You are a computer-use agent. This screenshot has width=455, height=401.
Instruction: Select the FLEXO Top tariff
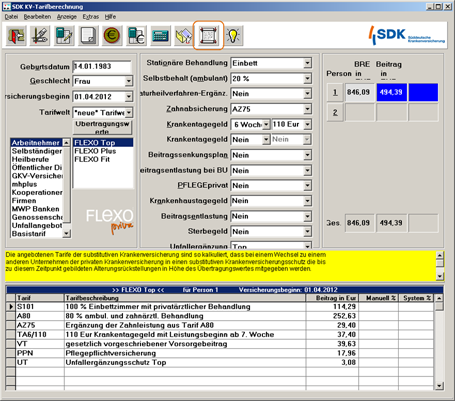pyautogui.click(x=103, y=143)
